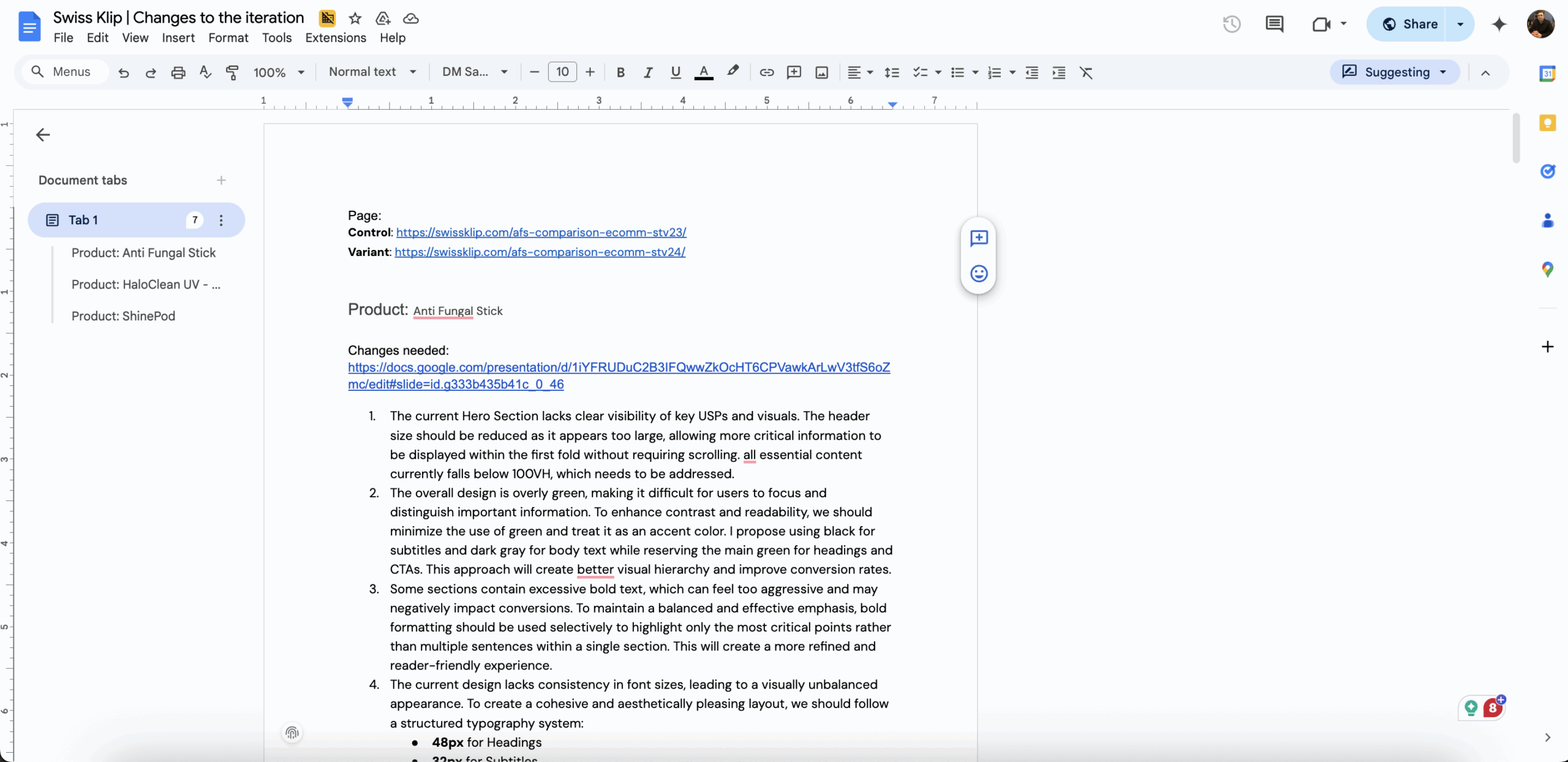Increase indent of the paragraph
The height and width of the screenshot is (762, 1568).
pyautogui.click(x=1059, y=72)
